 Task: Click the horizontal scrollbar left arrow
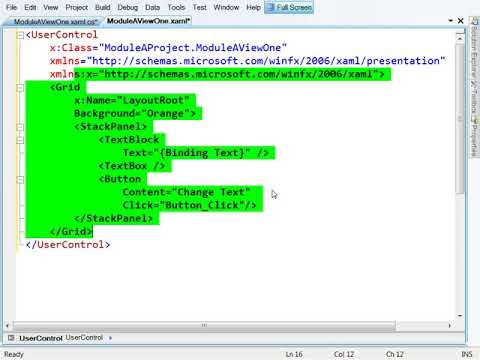(x=7, y=325)
